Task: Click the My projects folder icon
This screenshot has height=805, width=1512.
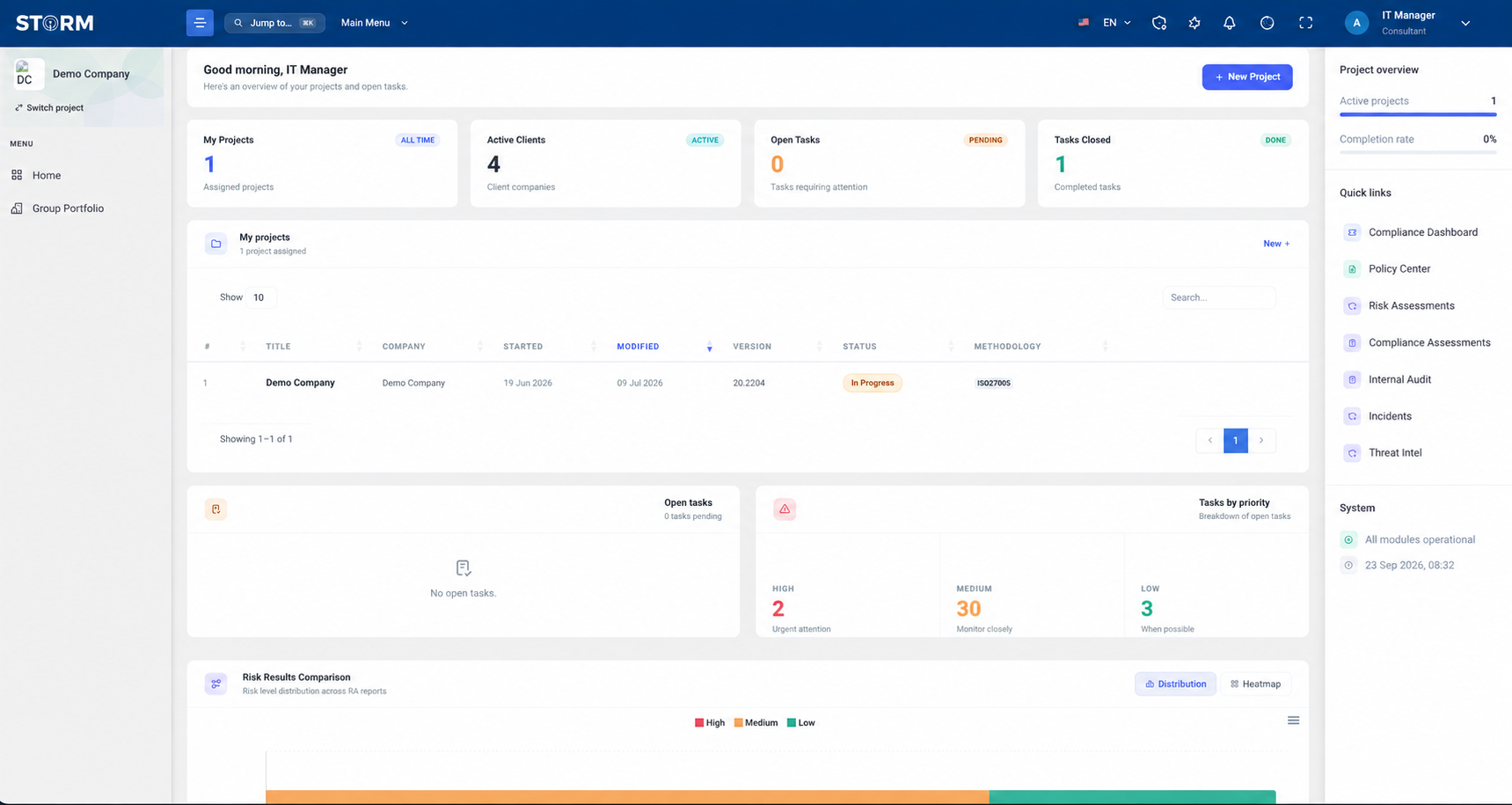Action: pos(215,244)
